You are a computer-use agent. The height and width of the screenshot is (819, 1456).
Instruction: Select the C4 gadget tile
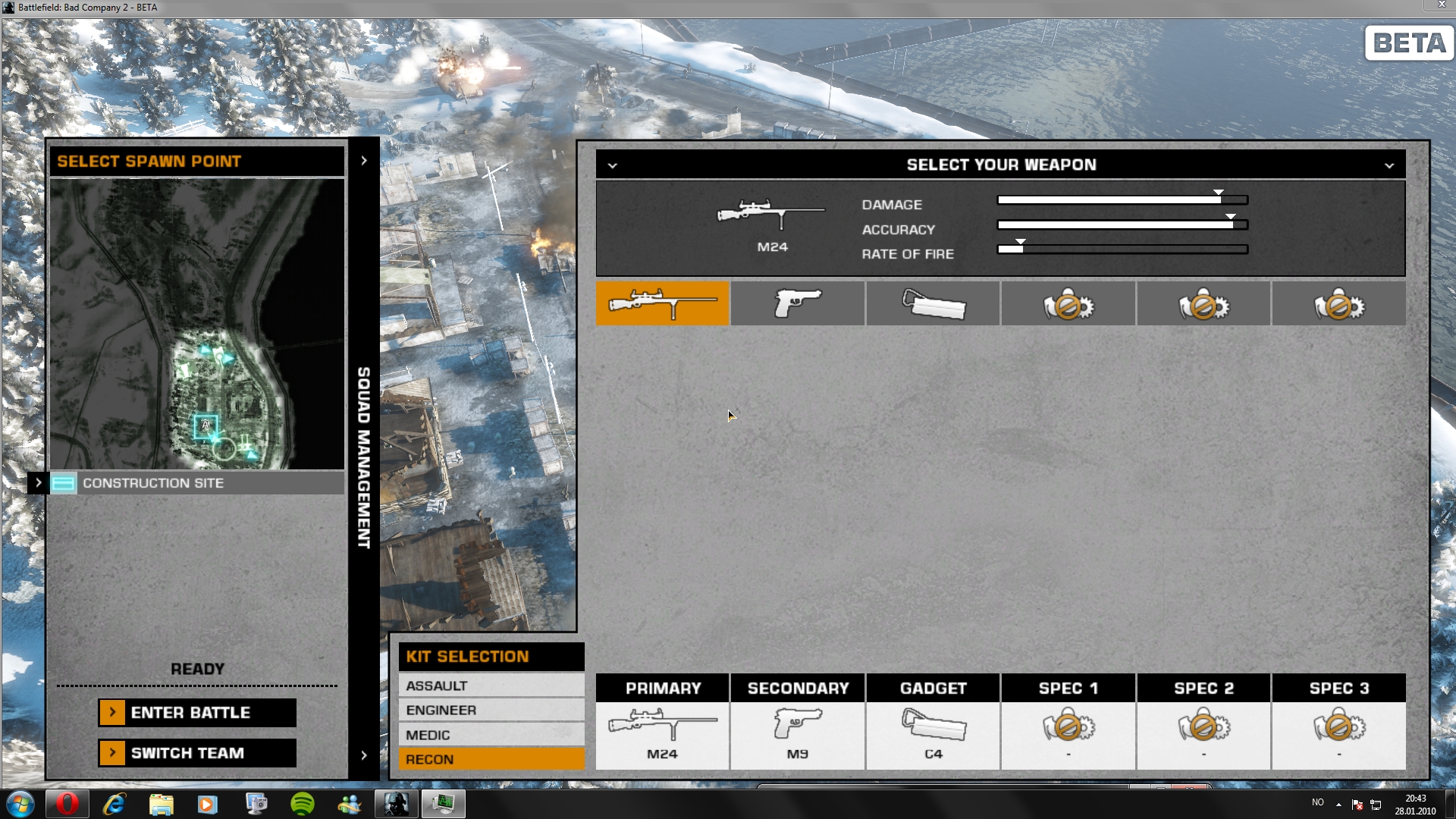coord(933,303)
